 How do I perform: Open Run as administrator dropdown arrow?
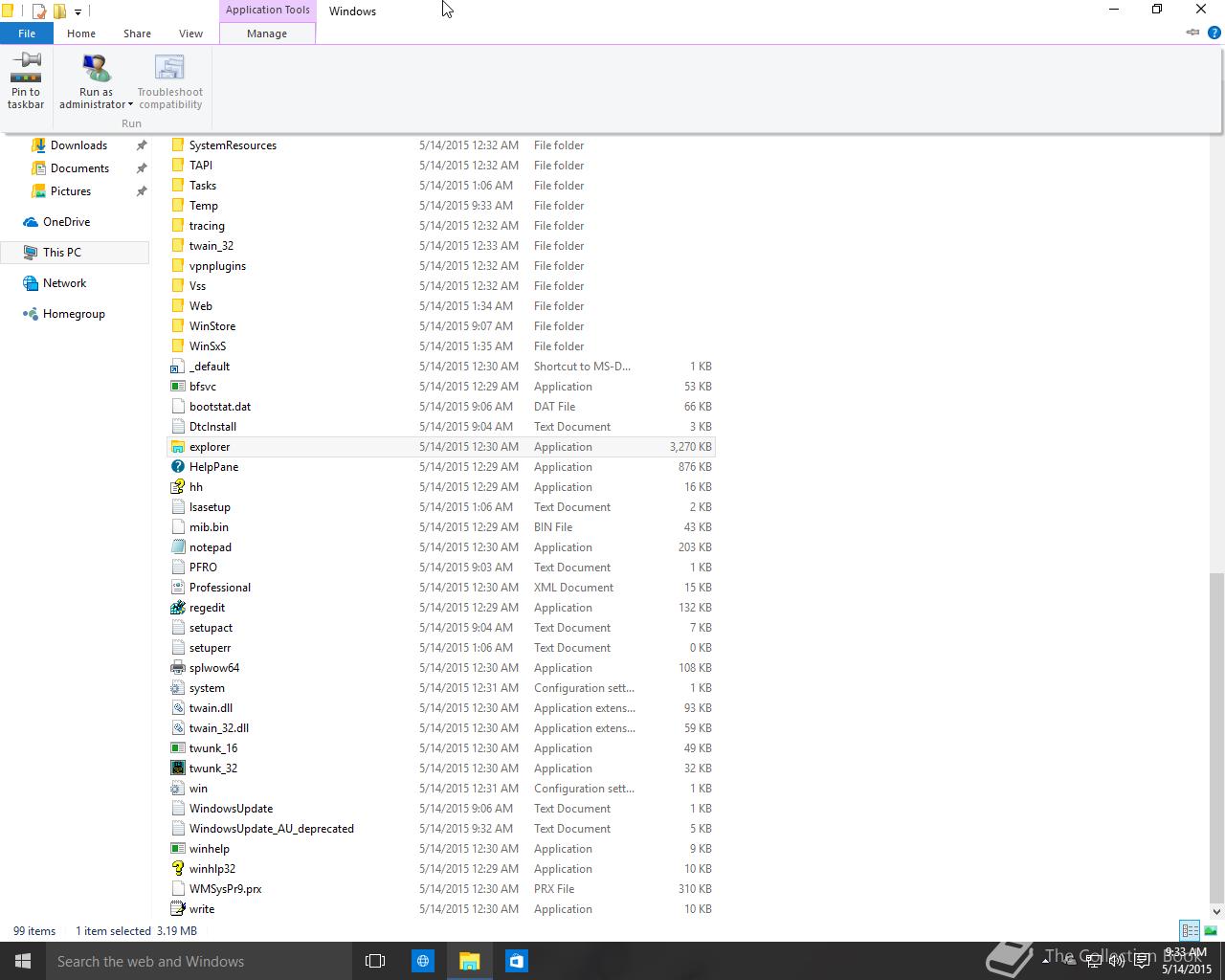(x=130, y=105)
